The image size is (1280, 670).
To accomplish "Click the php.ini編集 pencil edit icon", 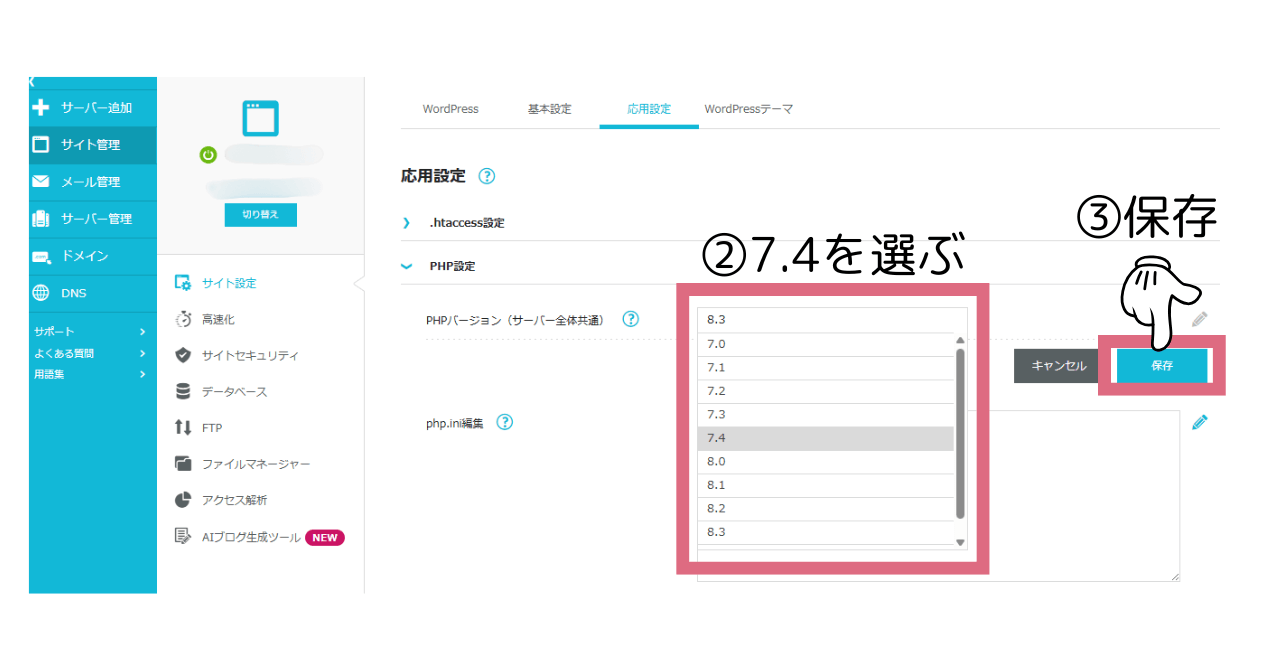I will (1200, 422).
